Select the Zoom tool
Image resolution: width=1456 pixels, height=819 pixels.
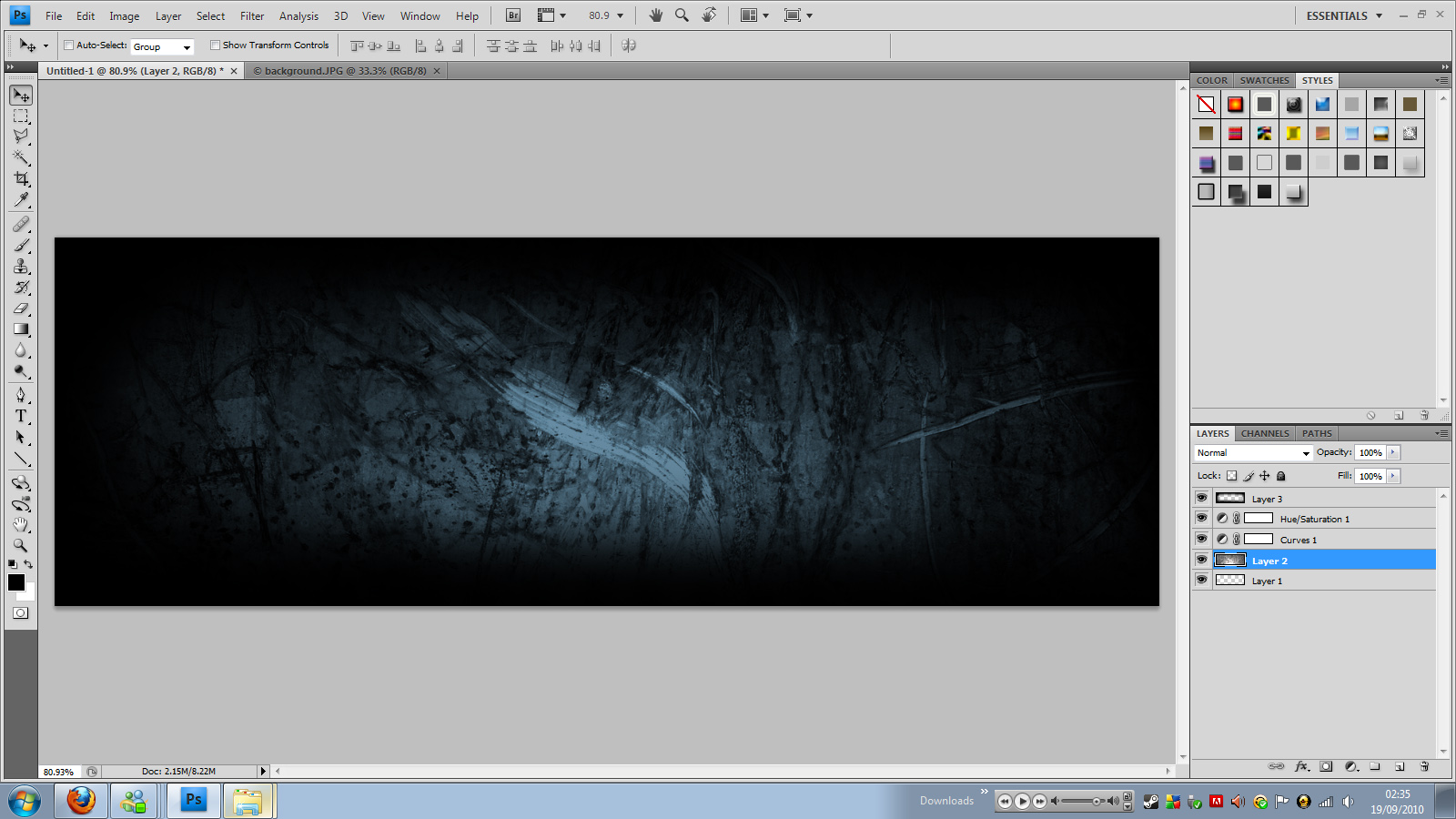coord(20,546)
